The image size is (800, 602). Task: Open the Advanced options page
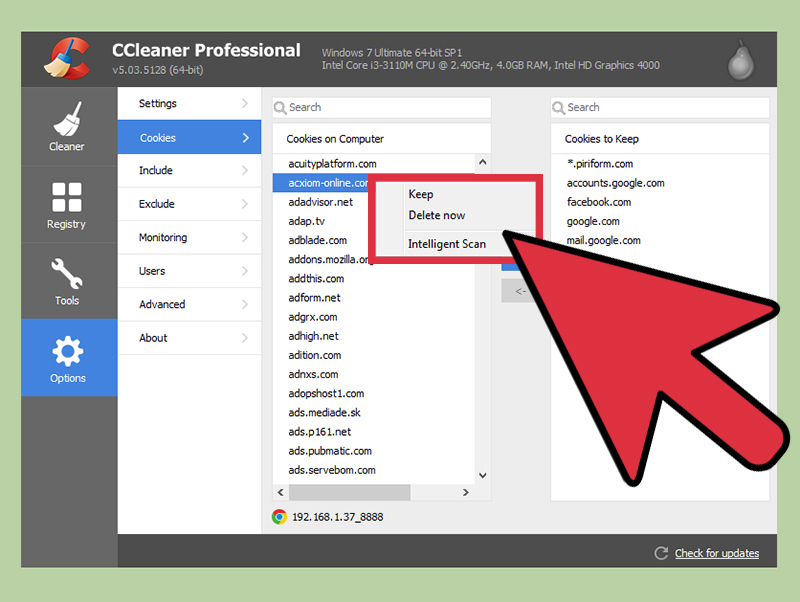189,304
